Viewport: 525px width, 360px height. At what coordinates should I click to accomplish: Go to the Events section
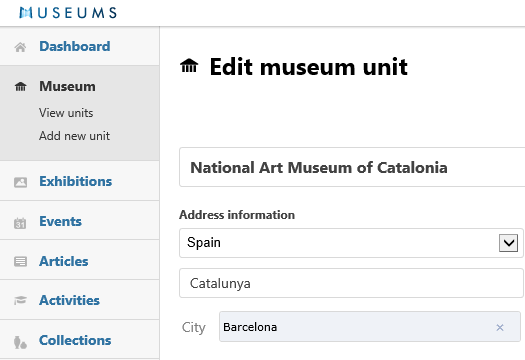click(61, 221)
